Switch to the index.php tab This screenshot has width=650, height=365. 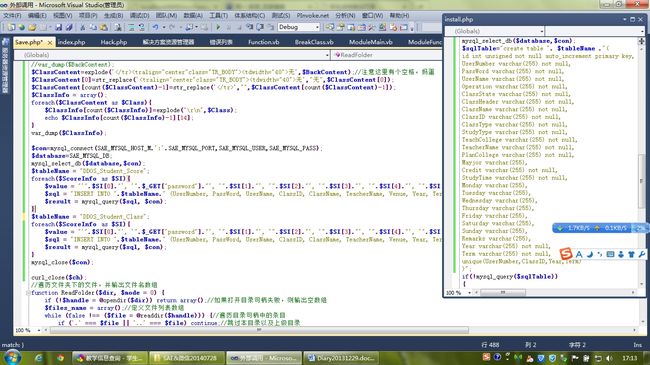click(71, 42)
